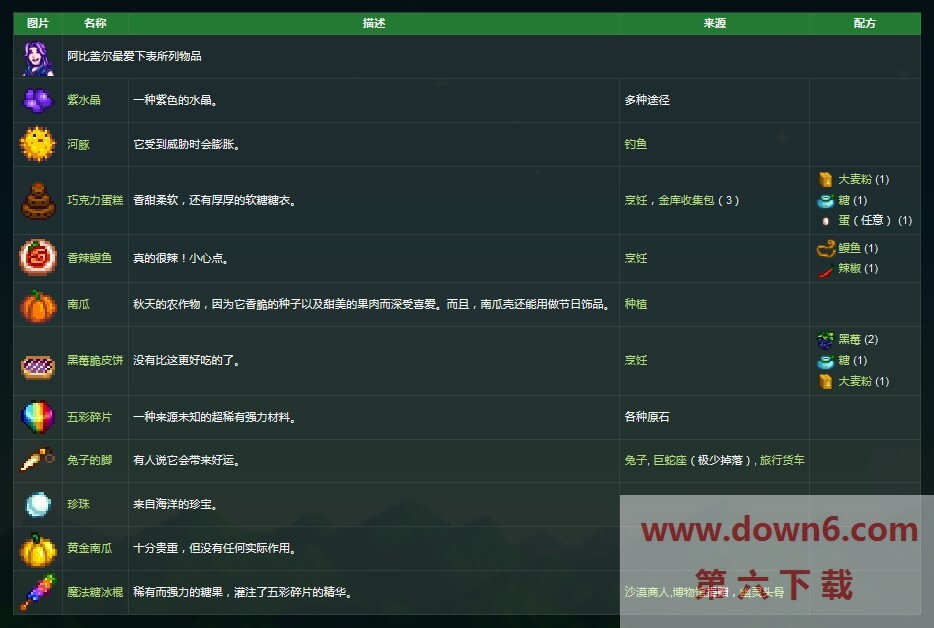Click the eel ingredient icon
The width and height of the screenshot is (934, 628).
pyautogui.click(x=826, y=248)
